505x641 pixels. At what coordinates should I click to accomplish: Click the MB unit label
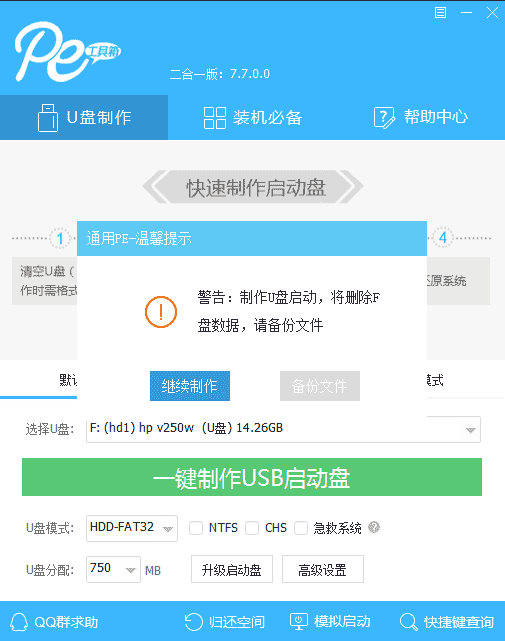tap(153, 570)
